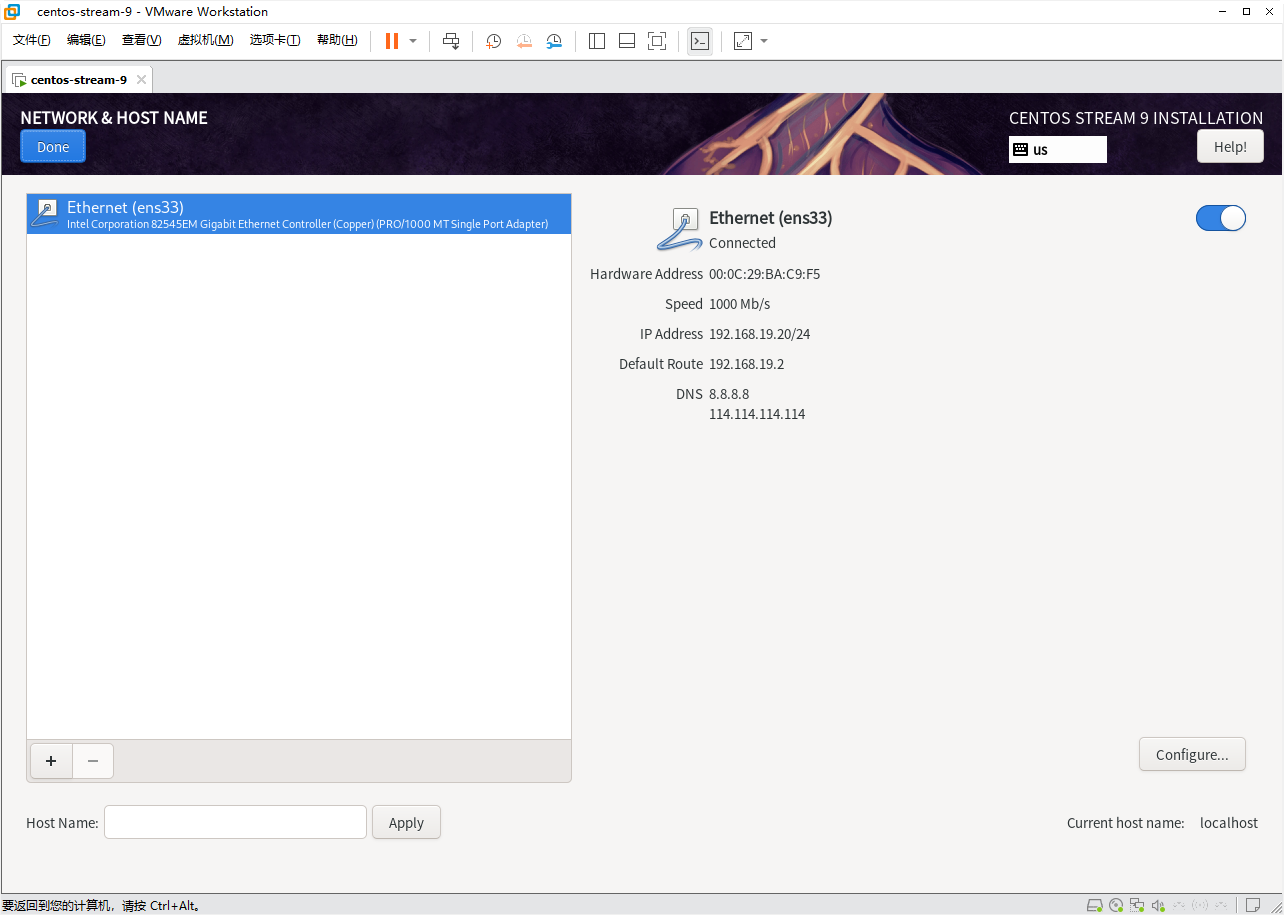Apply the host name
1284x915 pixels.
[406, 822]
